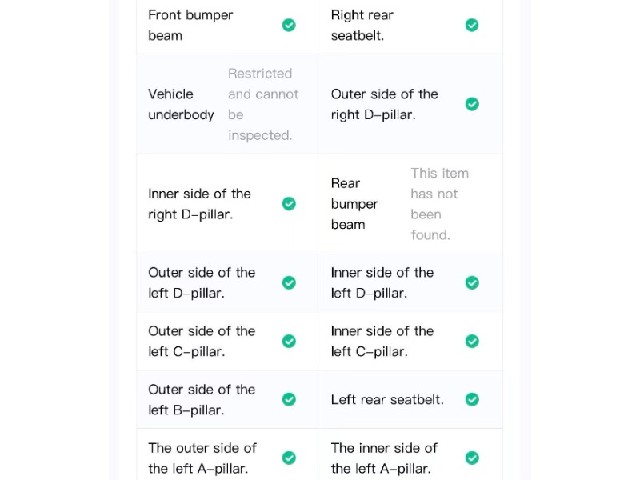The height and width of the screenshot is (480, 640).
Task: Click check mark for inner side left A-pillar
Action: click(472, 458)
